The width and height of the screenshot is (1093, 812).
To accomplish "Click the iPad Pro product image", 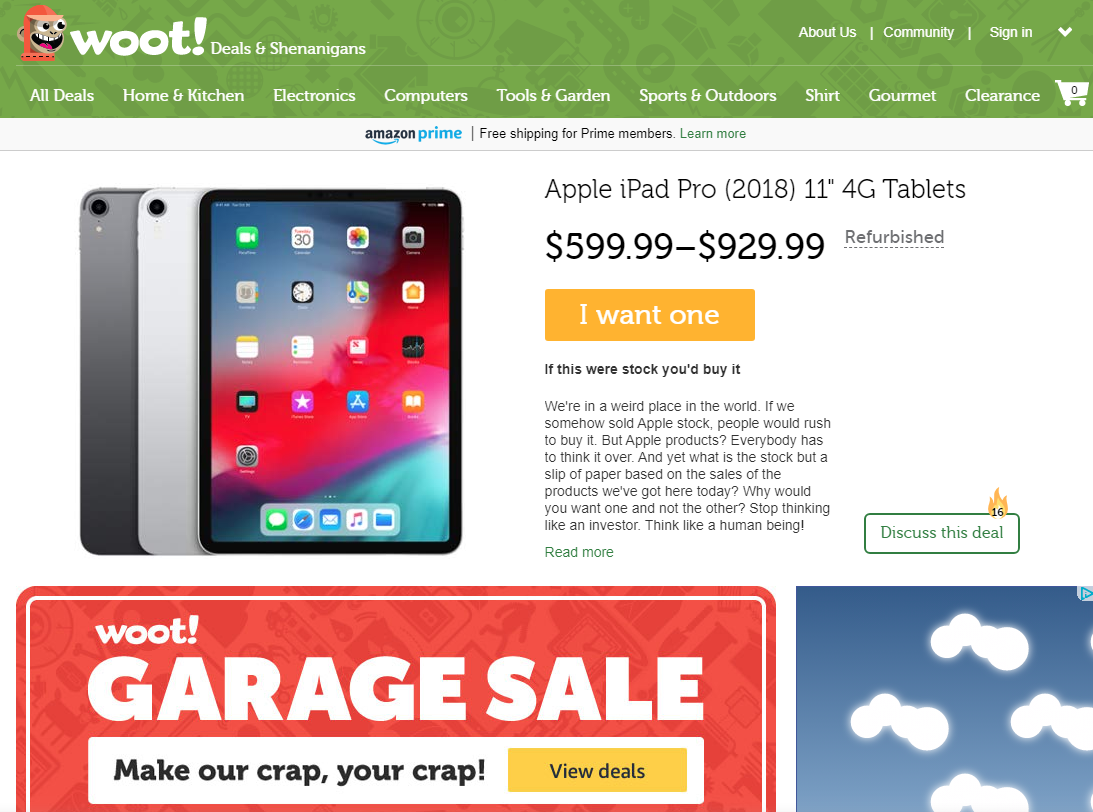I will pyautogui.click(x=271, y=371).
